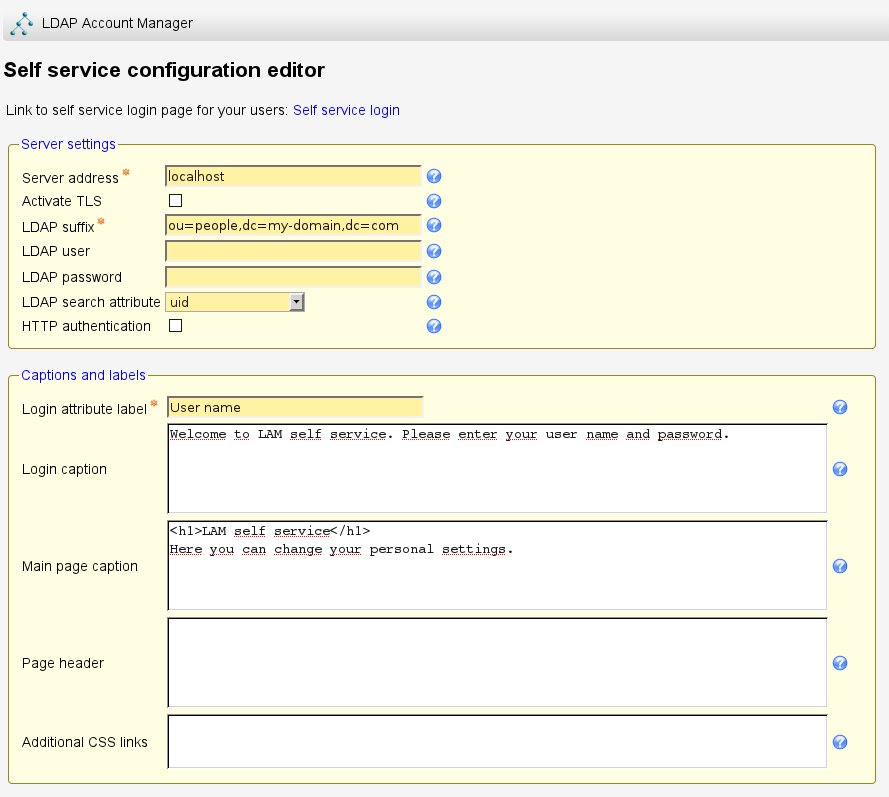Open help for Login attribute label
Screen dimensions: 889x797
(840, 407)
